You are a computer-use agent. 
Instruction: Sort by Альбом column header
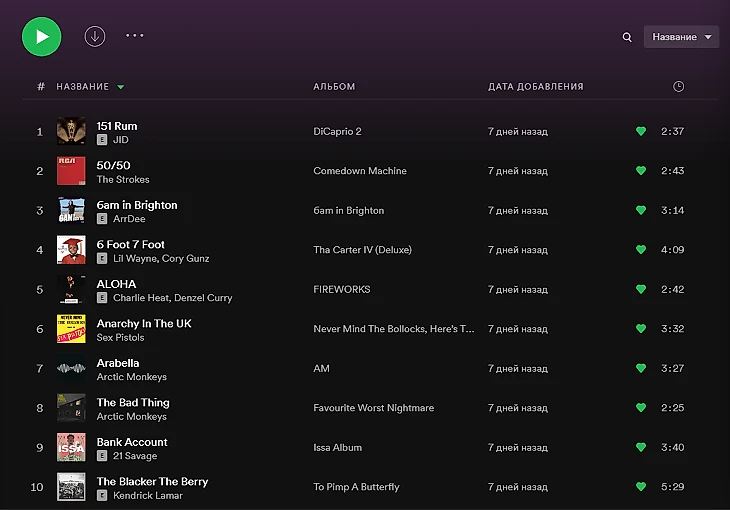(334, 87)
